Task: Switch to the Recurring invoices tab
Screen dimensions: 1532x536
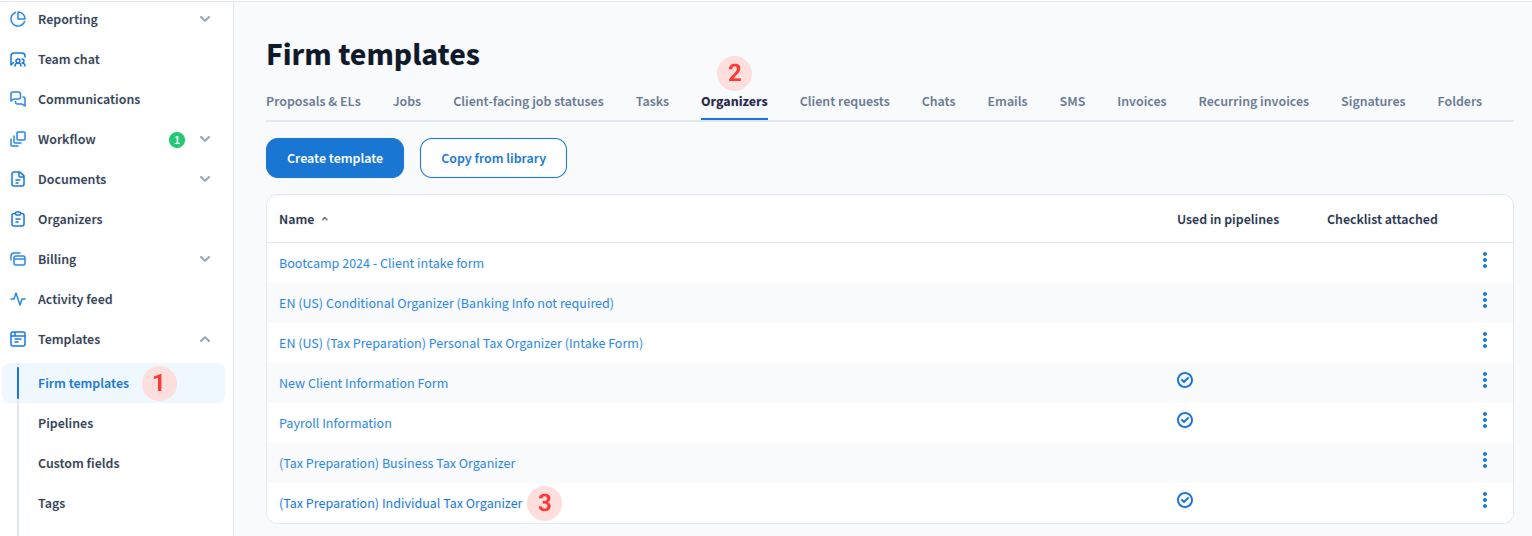Action: click(x=1253, y=101)
